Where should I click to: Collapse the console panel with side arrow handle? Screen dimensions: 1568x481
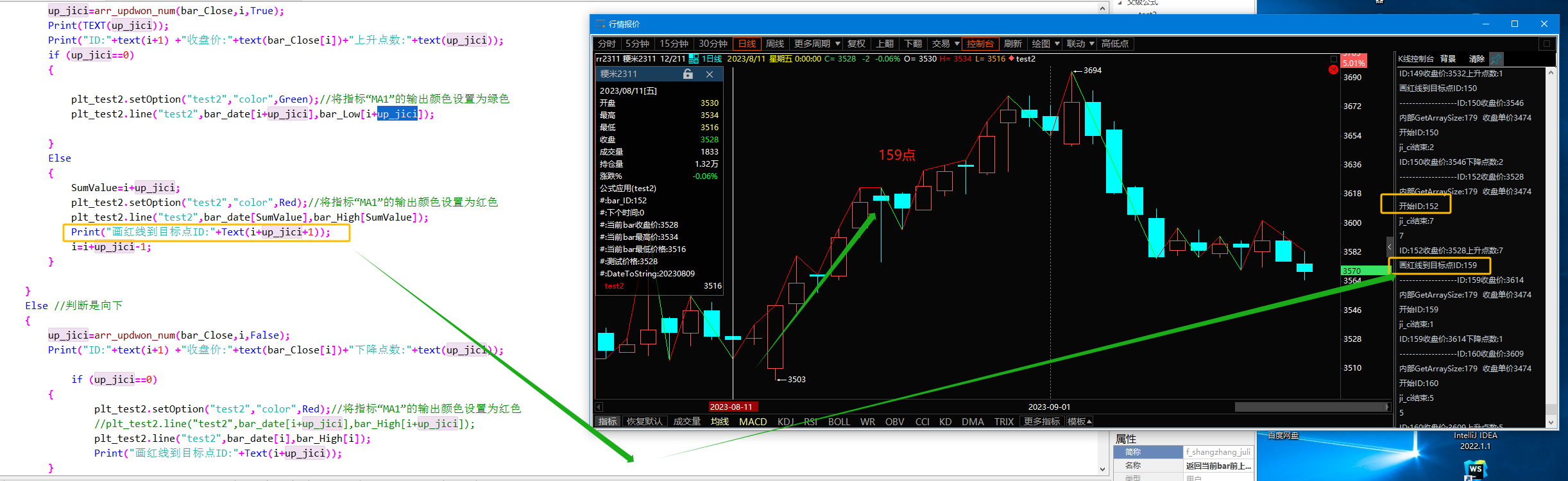pyautogui.click(x=1390, y=247)
